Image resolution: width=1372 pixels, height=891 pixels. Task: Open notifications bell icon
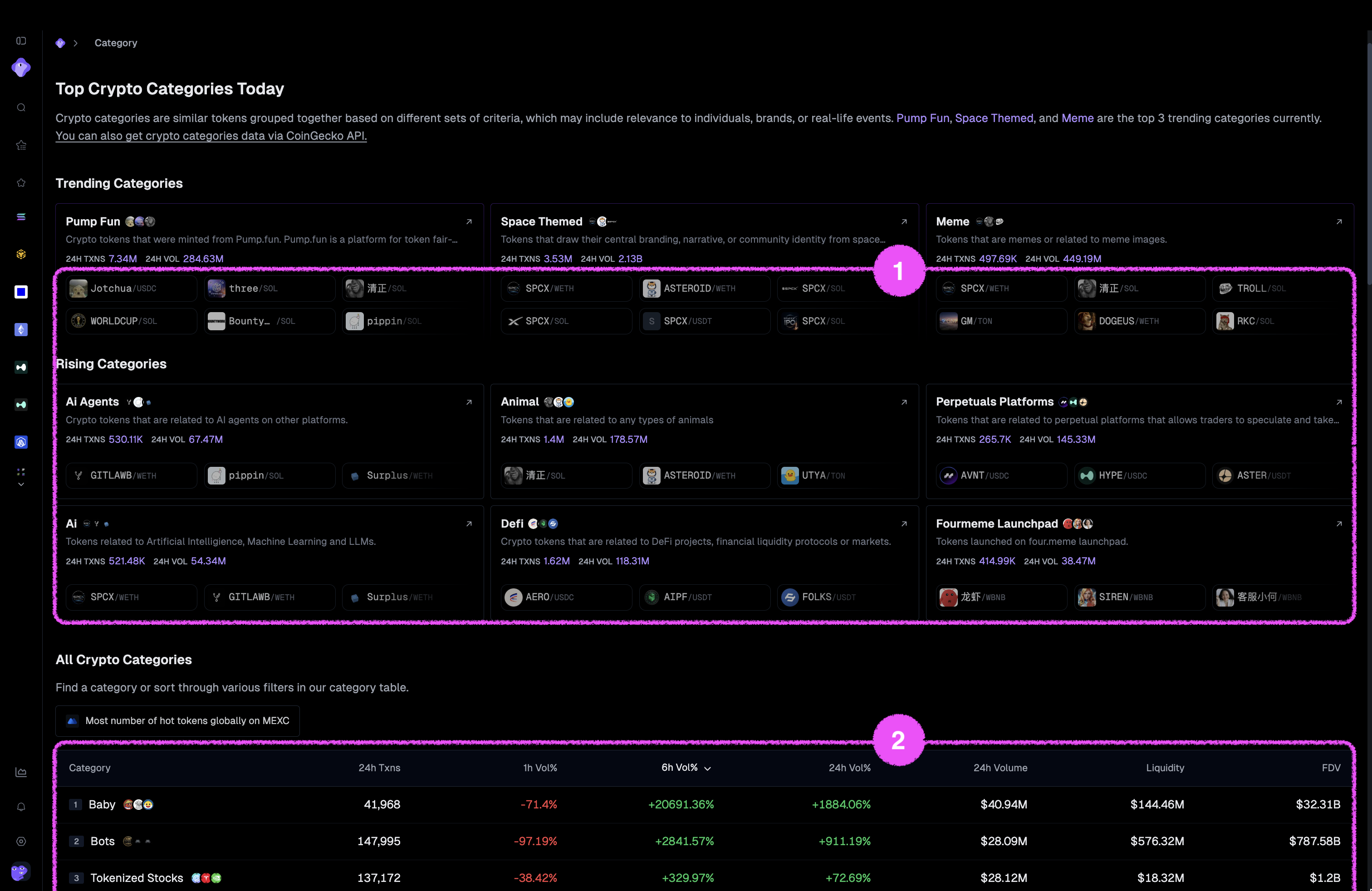click(21, 807)
